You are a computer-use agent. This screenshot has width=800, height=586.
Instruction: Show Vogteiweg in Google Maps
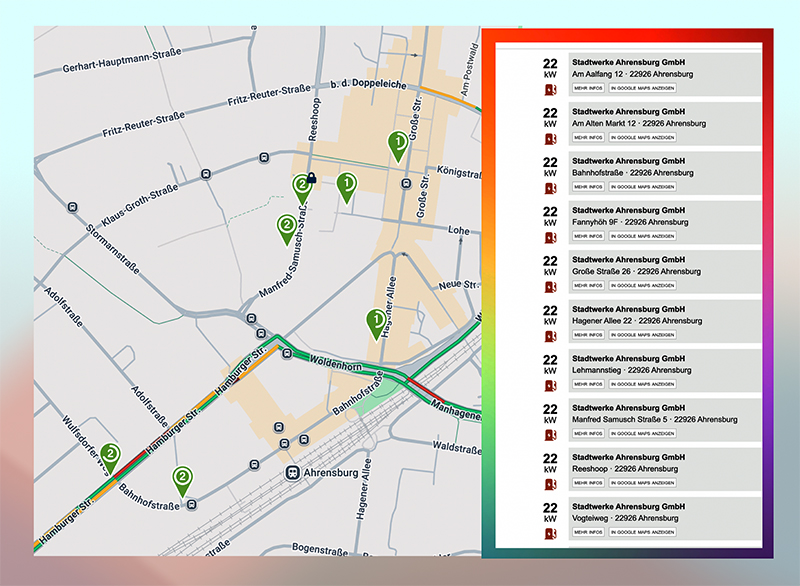click(x=643, y=532)
